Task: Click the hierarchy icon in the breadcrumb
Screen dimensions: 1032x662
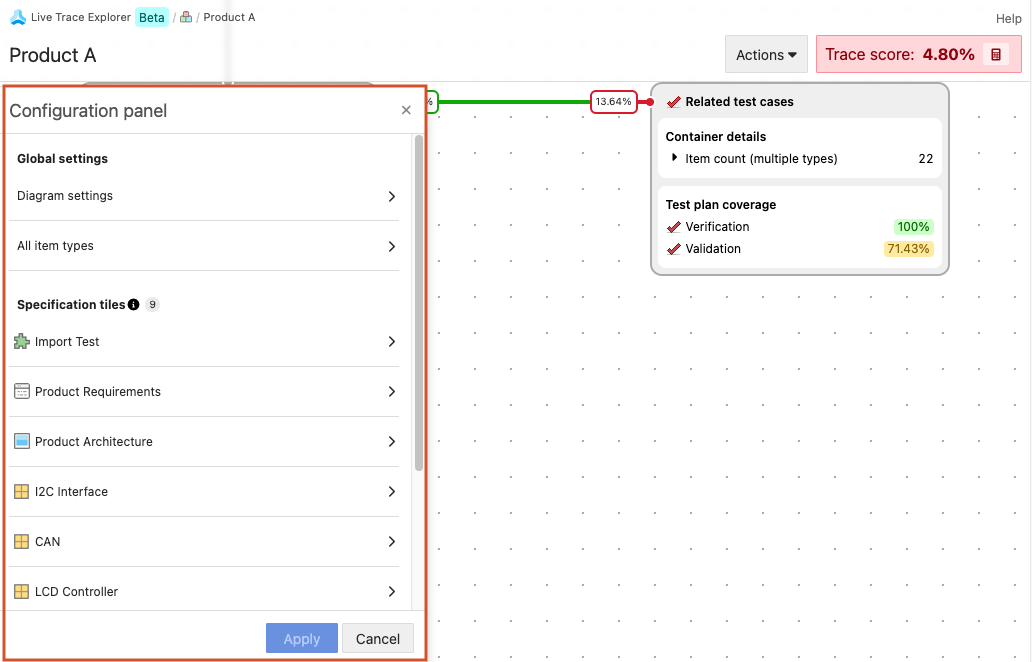Action: [x=186, y=17]
